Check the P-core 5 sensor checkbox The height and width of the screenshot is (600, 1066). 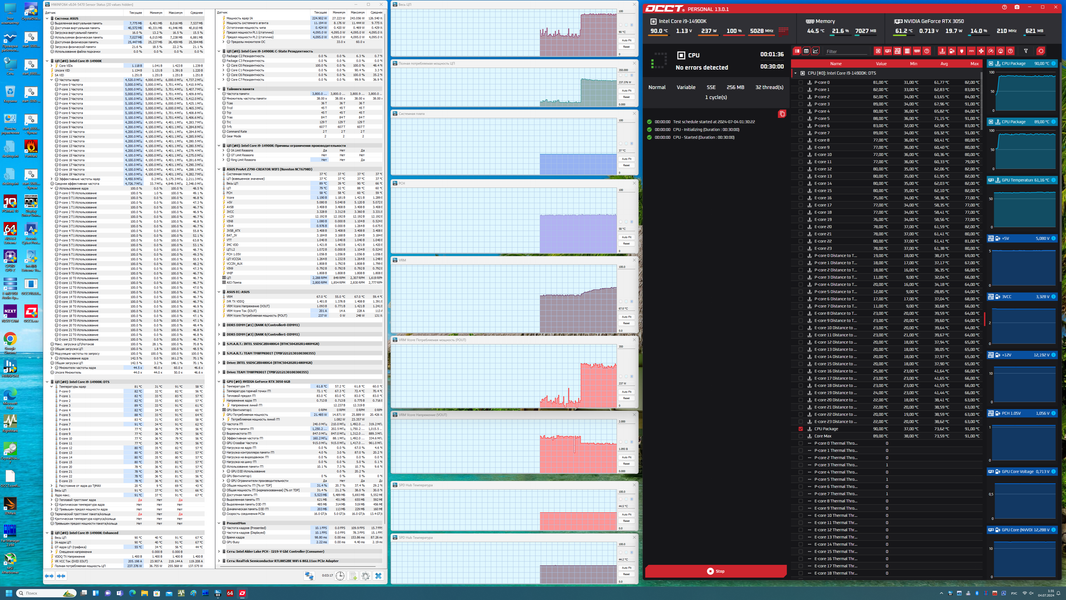(800, 118)
